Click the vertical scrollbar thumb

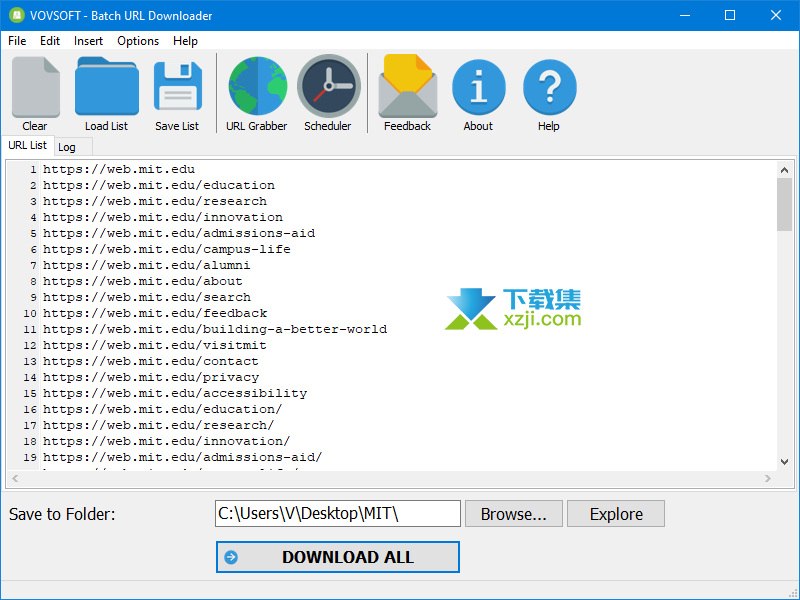[x=785, y=205]
